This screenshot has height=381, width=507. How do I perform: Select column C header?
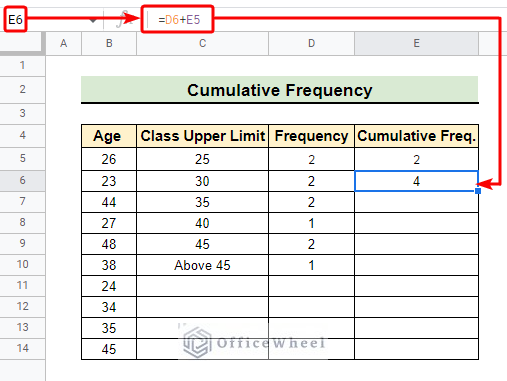click(x=202, y=43)
